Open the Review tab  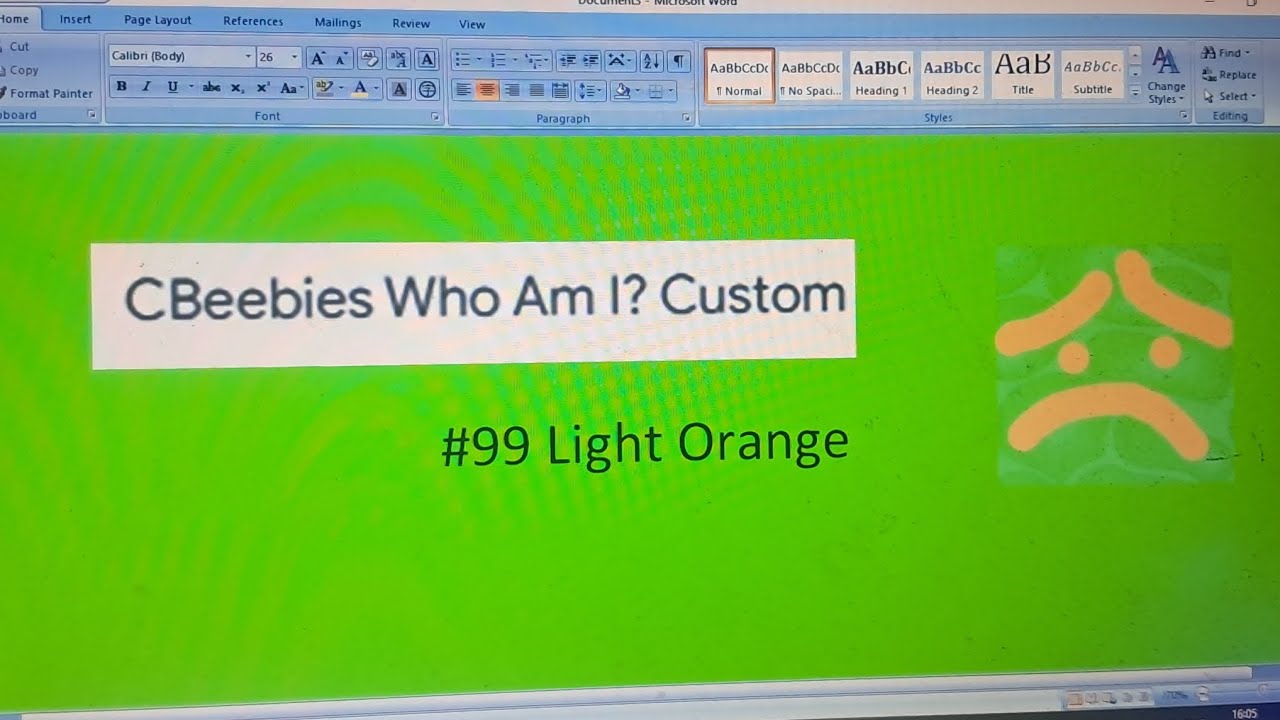411,23
